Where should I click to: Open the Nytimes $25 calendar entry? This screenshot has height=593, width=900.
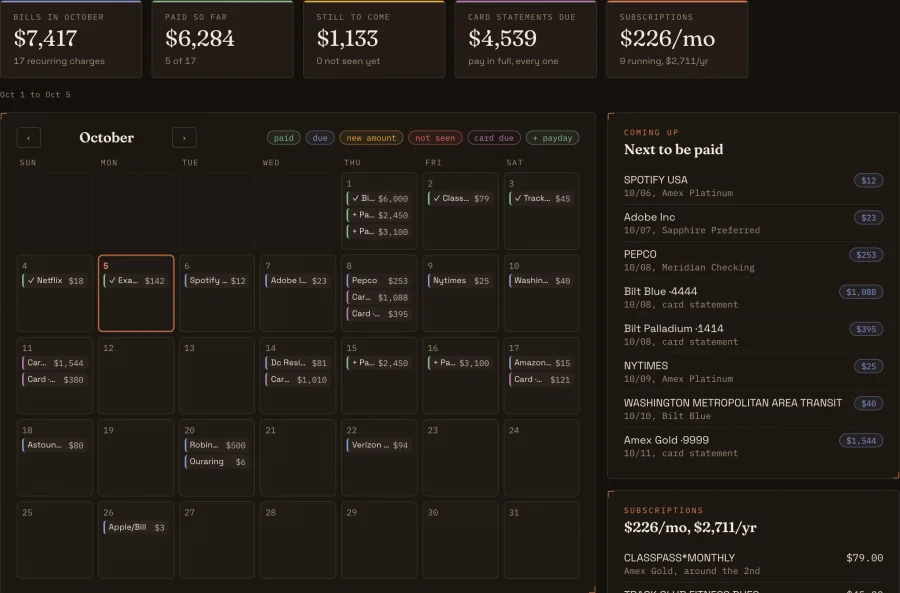click(x=460, y=281)
